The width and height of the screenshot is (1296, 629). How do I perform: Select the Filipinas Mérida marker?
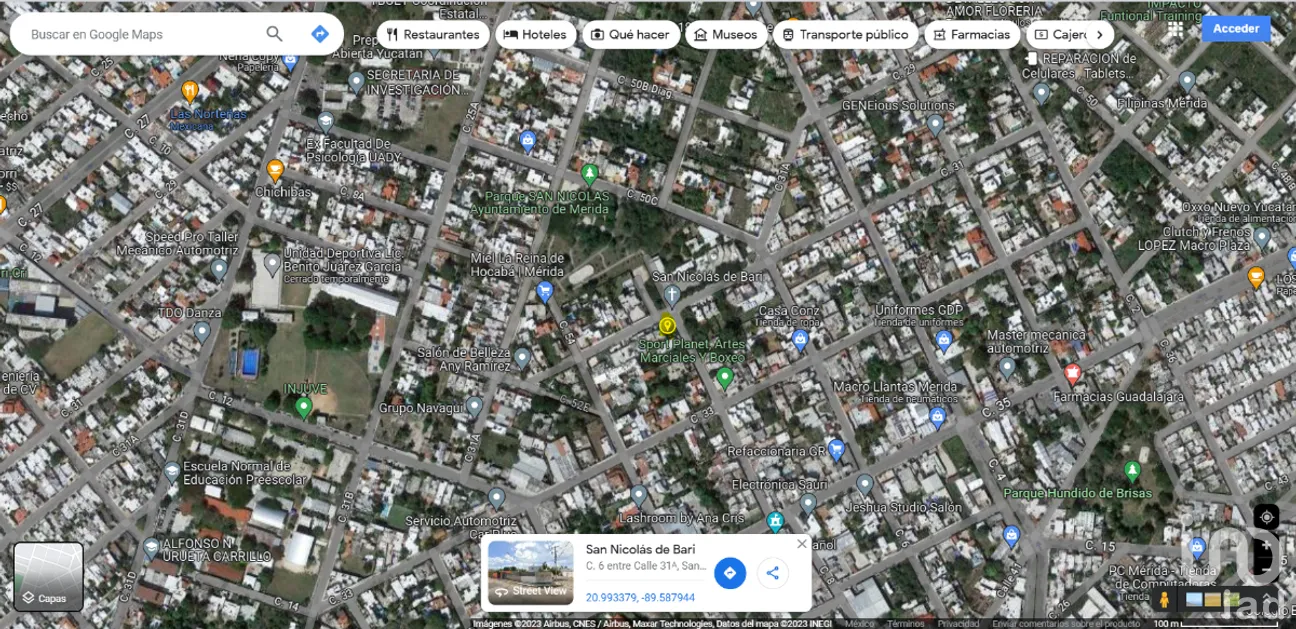pos(1187,82)
